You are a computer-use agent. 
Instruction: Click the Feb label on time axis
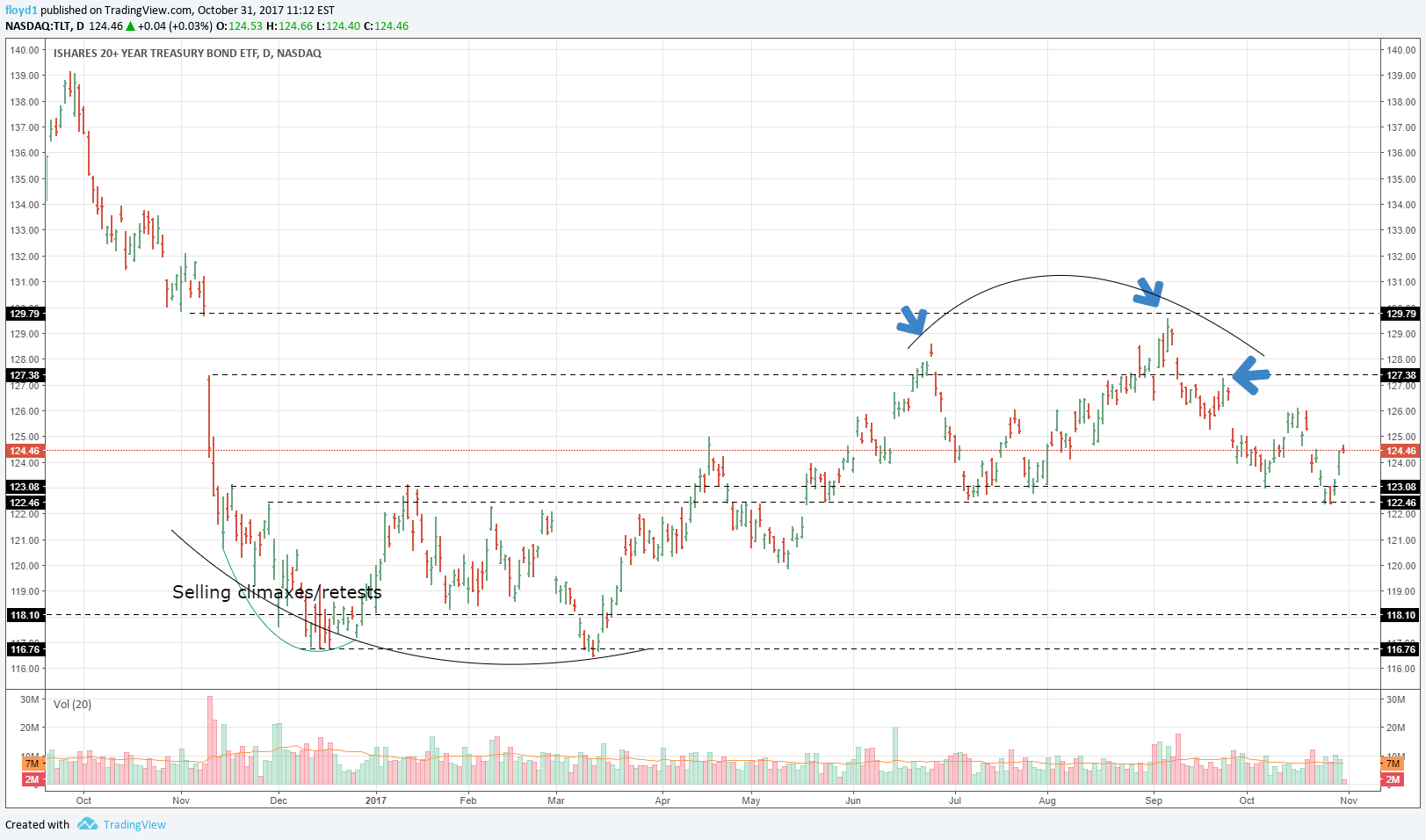click(x=468, y=800)
